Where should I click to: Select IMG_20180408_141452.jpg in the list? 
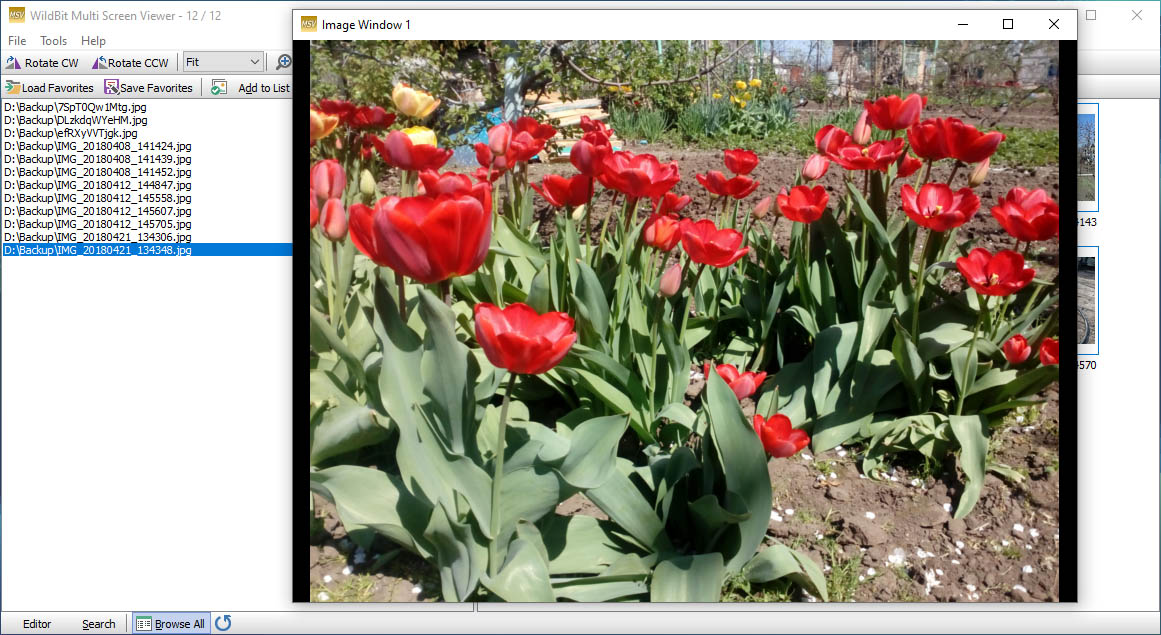(98, 172)
